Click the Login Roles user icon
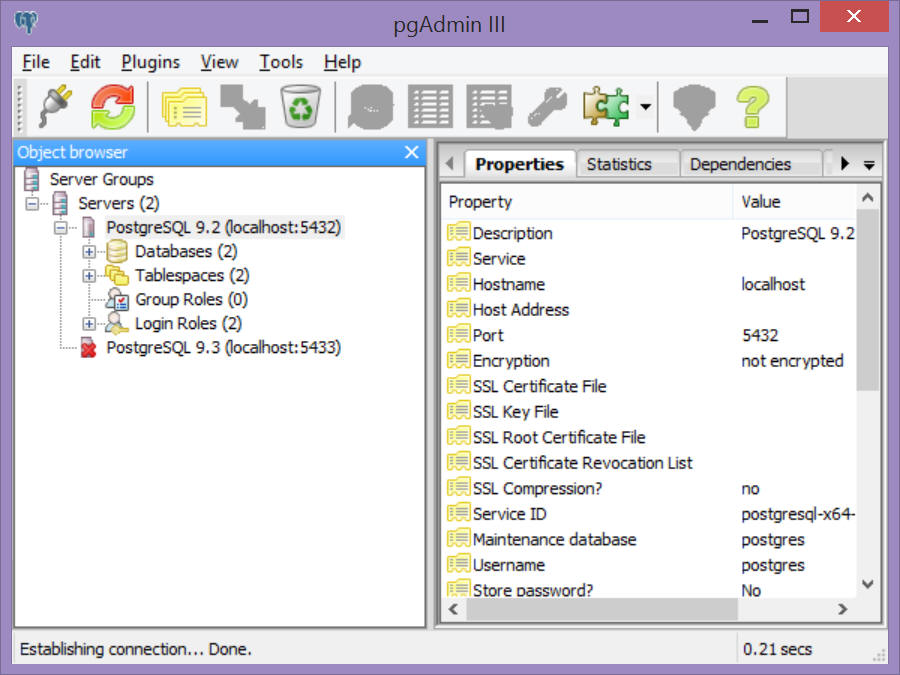The width and height of the screenshot is (900, 675). [117, 324]
